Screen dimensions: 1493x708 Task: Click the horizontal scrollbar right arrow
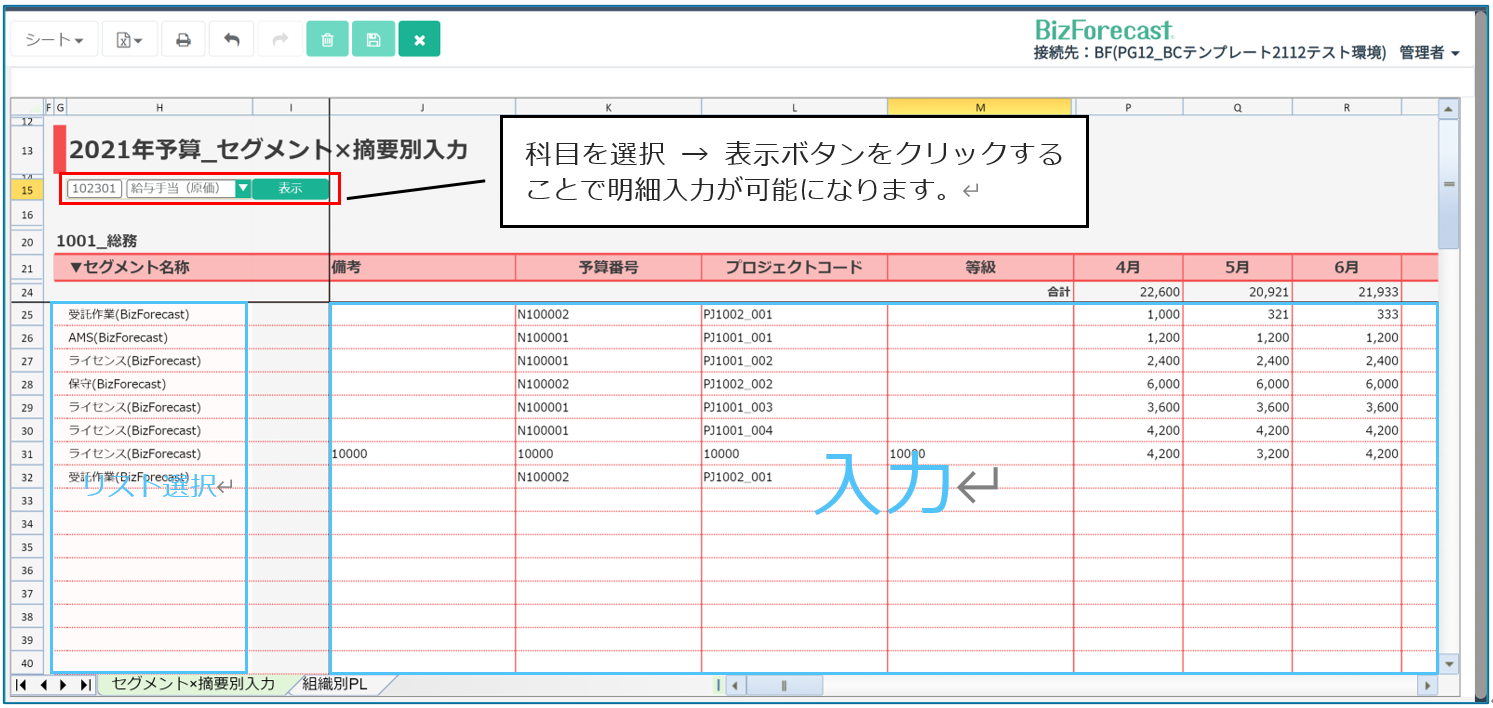(x=1427, y=686)
